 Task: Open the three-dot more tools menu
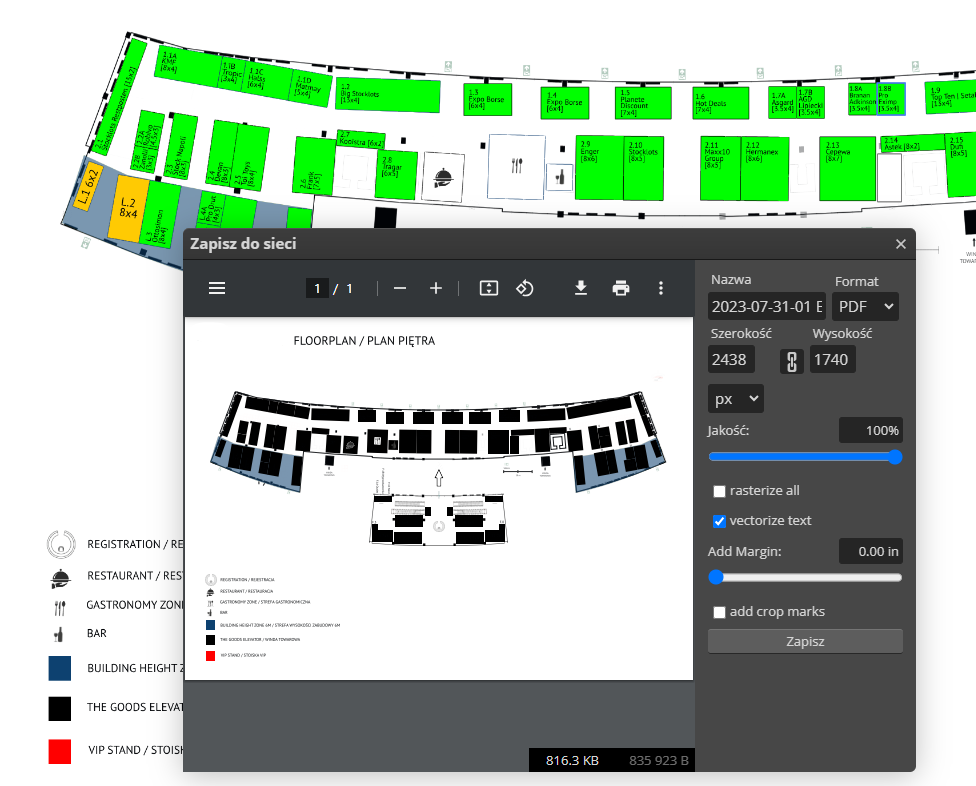(x=660, y=288)
